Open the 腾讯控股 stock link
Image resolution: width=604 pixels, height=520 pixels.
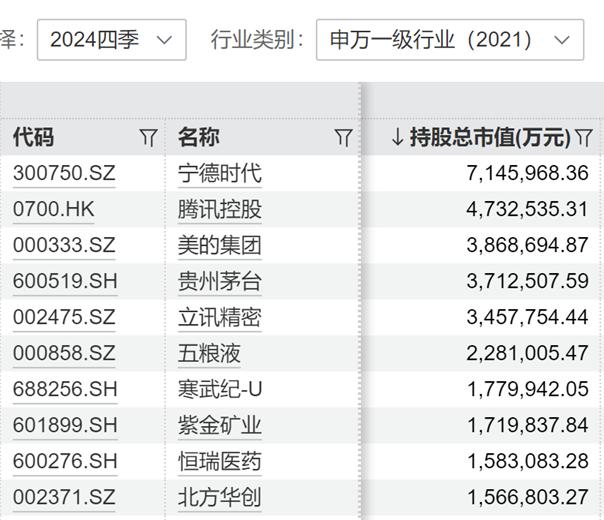coord(220,209)
